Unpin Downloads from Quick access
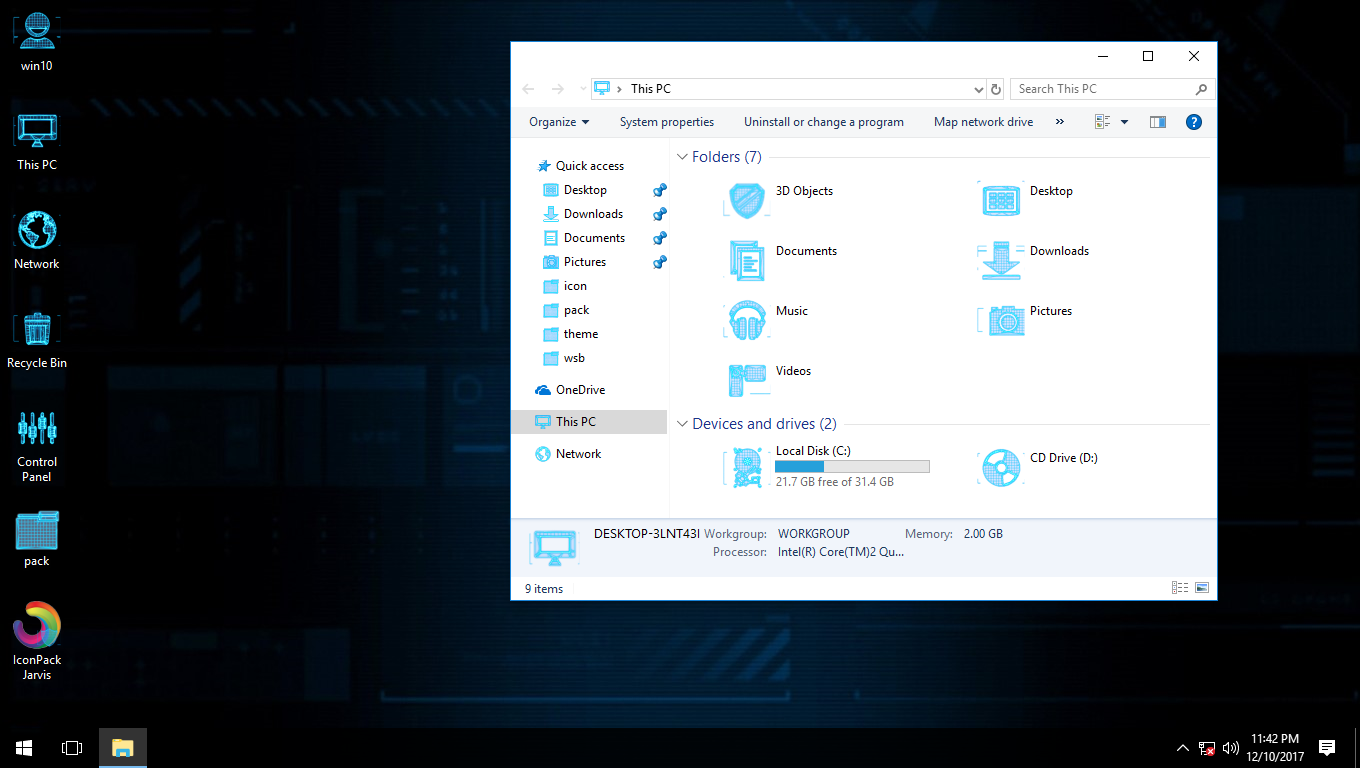1360x768 pixels. (659, 213)
